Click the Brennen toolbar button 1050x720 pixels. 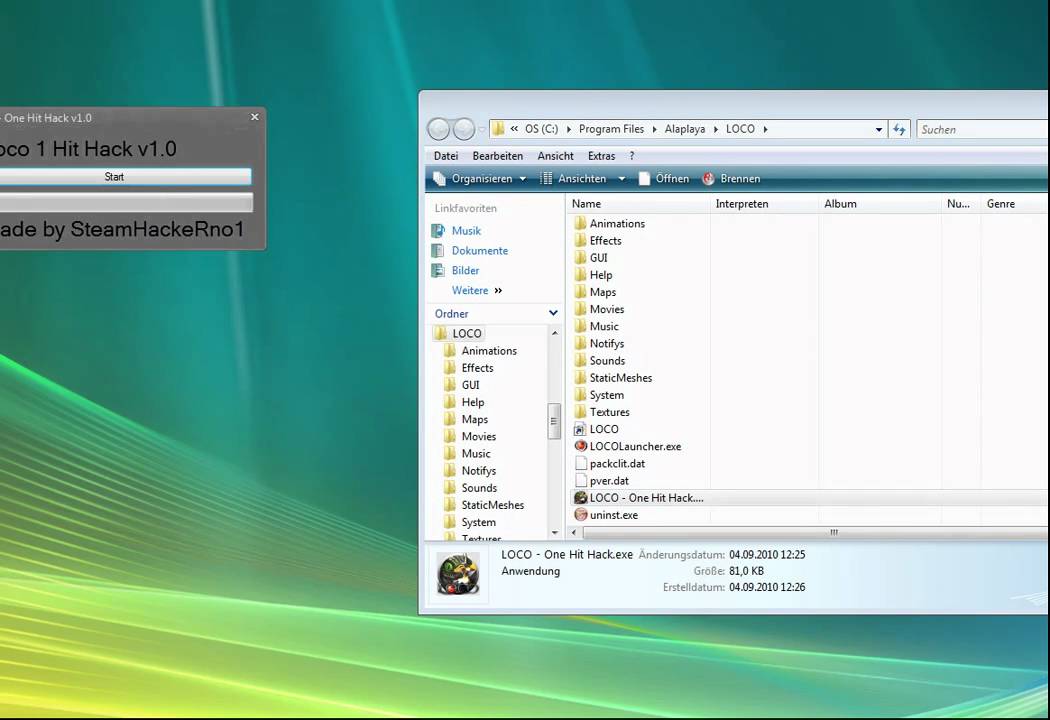731,179
